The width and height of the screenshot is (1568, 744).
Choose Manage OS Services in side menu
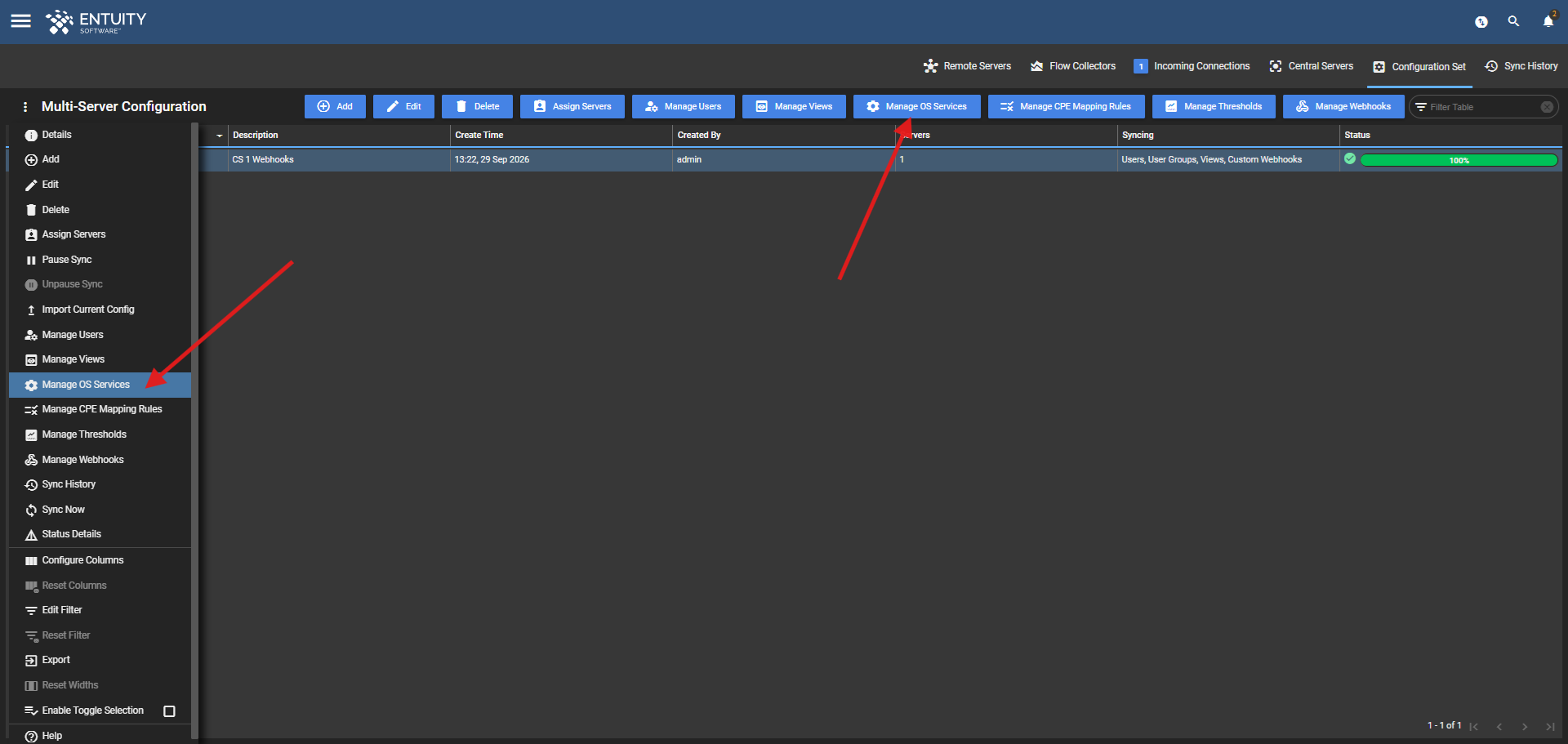click(x=100, y=385)
